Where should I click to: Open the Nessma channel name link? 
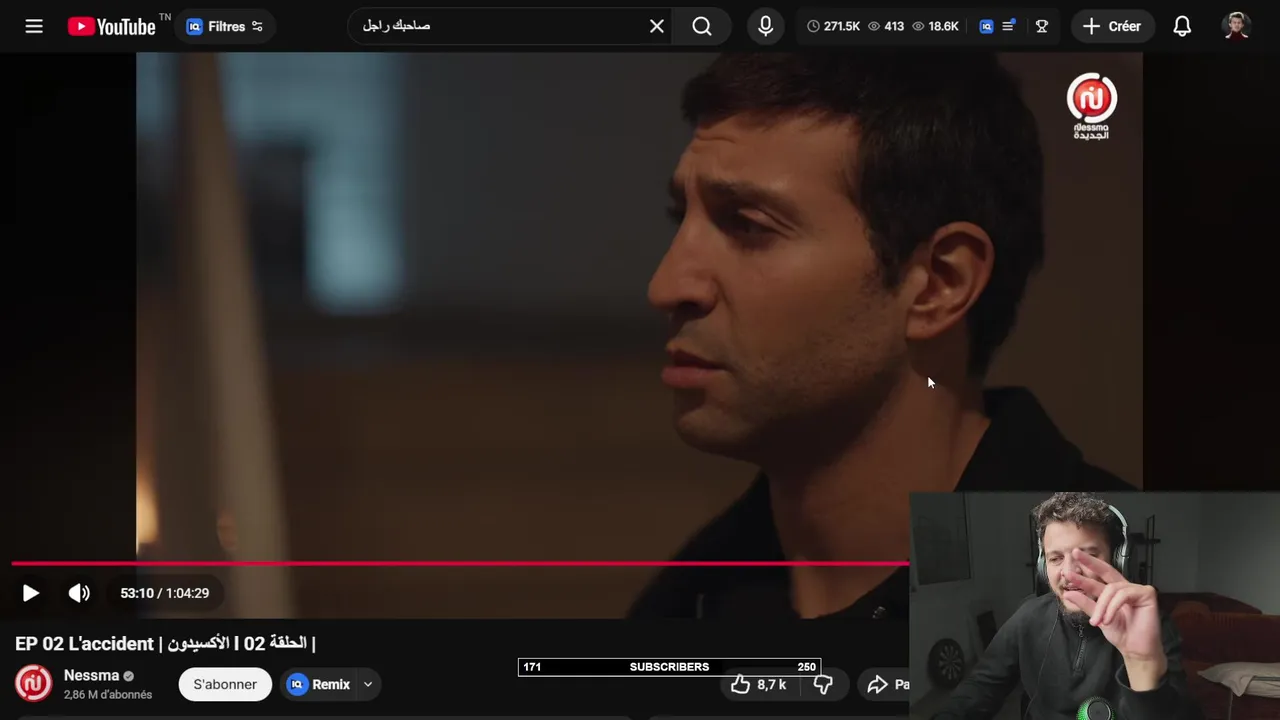point(91,675)
